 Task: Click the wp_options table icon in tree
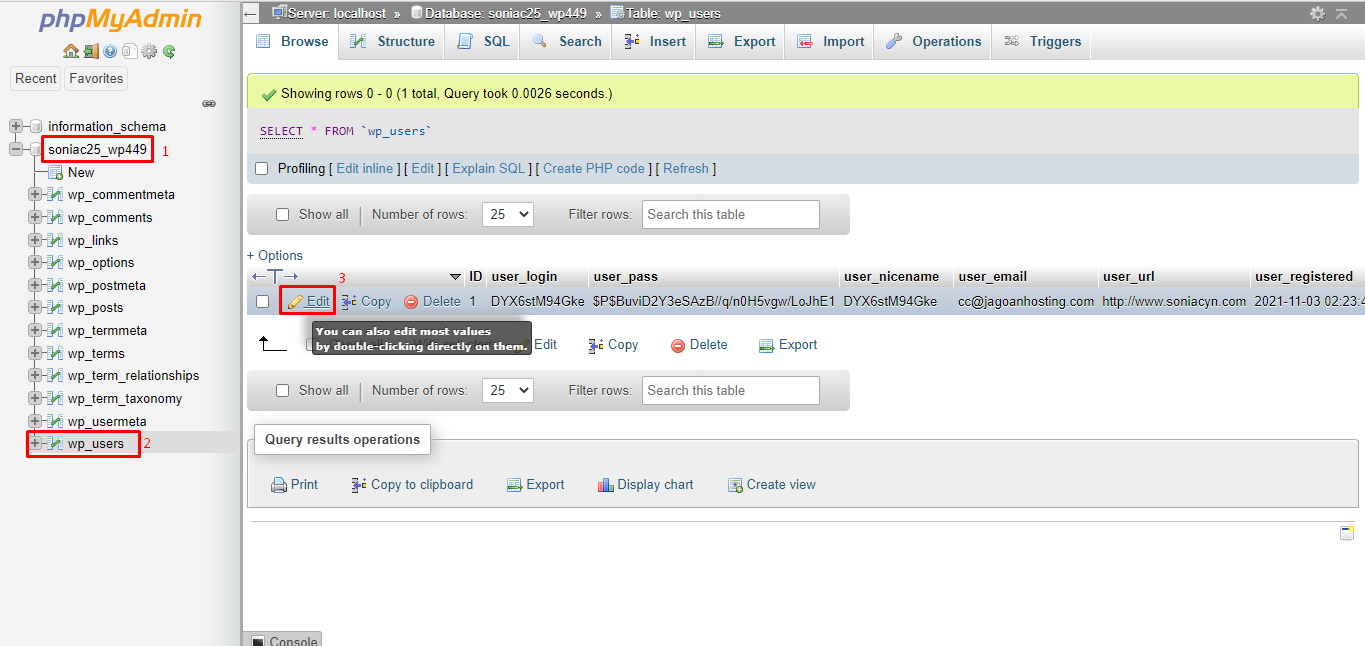pos(55,263)
